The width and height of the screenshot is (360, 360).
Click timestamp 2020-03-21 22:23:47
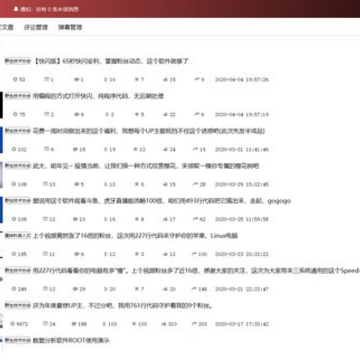tap(242, 289)
